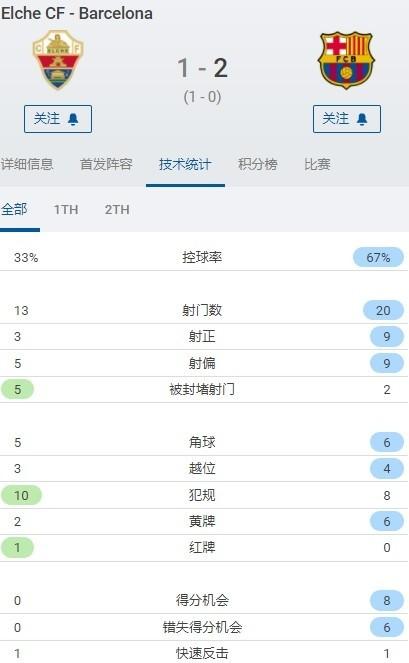Image resolution: width=409 pixels, height=663 pixels.
Task: Switch to the 比赛 tab
Action: pyautogui.click(x=317, y=164)
